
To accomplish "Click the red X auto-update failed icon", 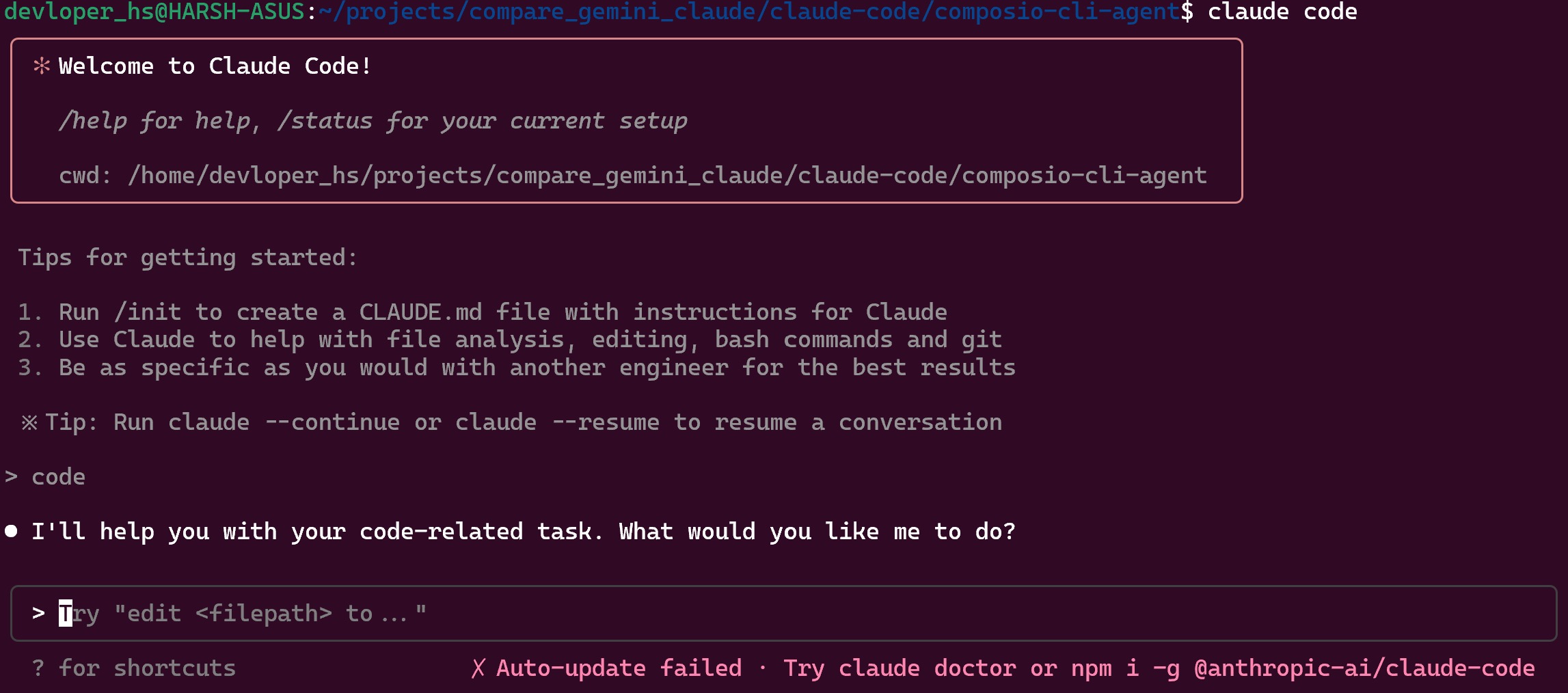I will tap(478, 668).
